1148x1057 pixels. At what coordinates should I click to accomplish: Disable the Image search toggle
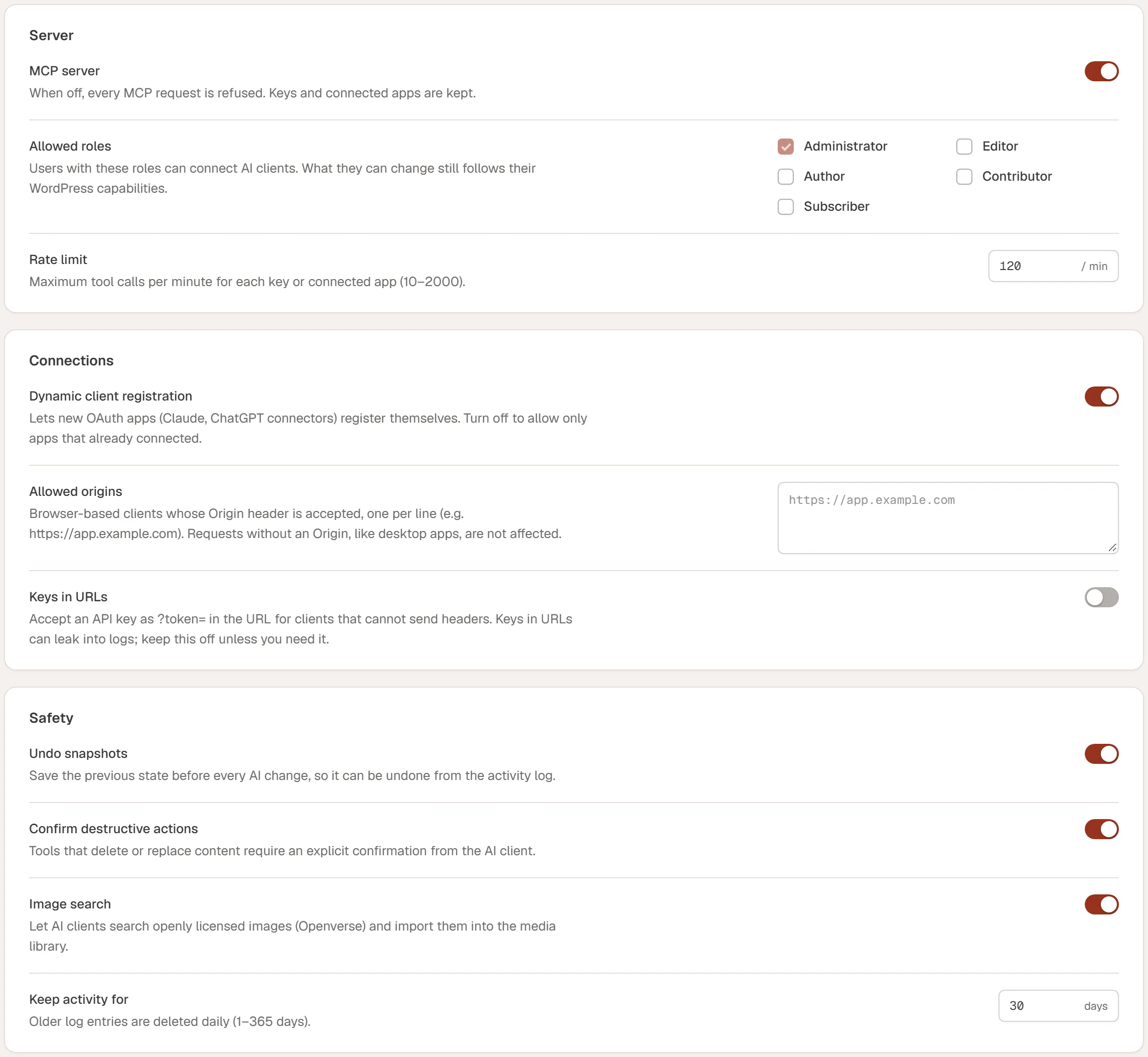[x=1101, y=904]
